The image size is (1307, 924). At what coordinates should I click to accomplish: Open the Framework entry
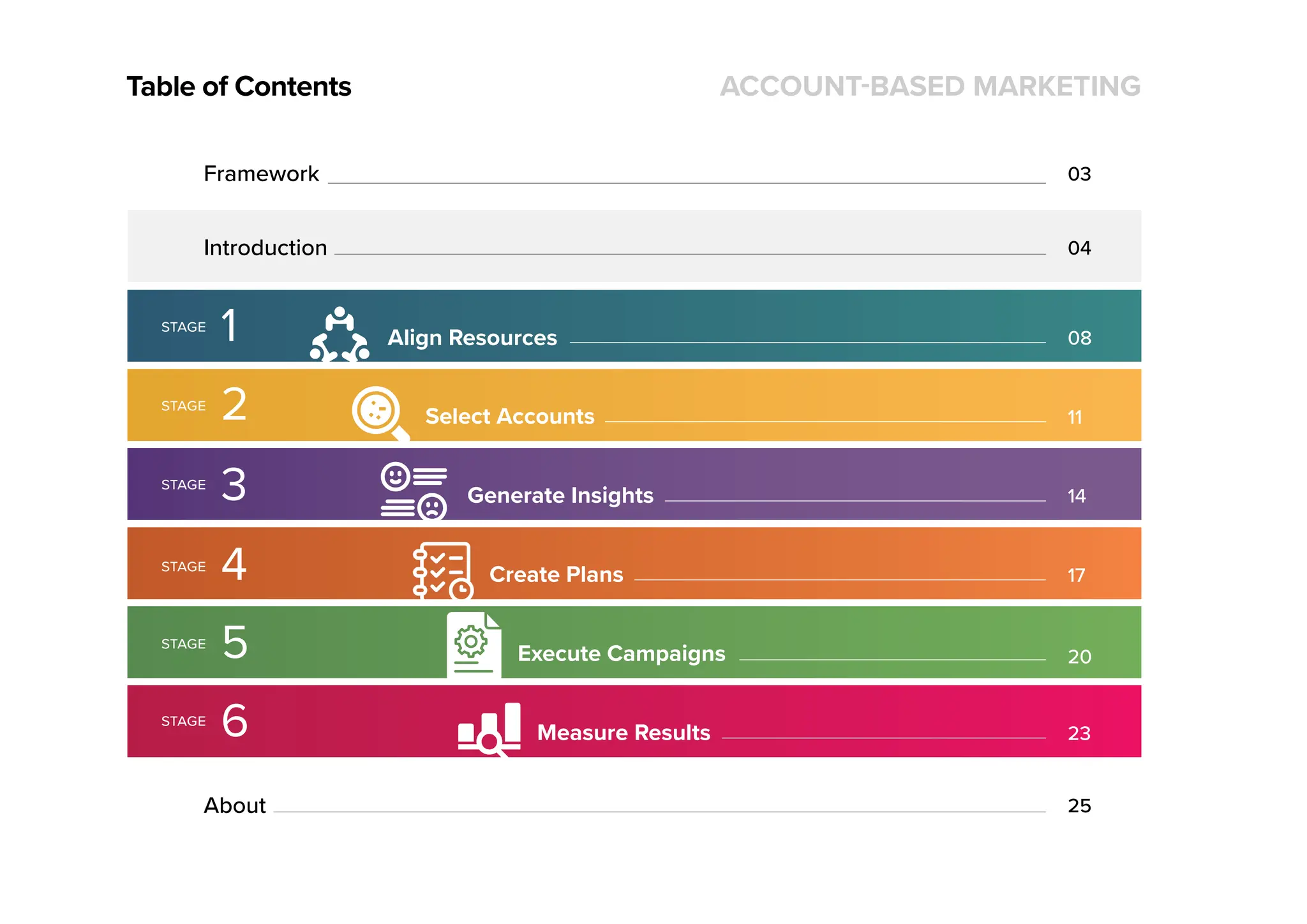click(x=261, y=174)
